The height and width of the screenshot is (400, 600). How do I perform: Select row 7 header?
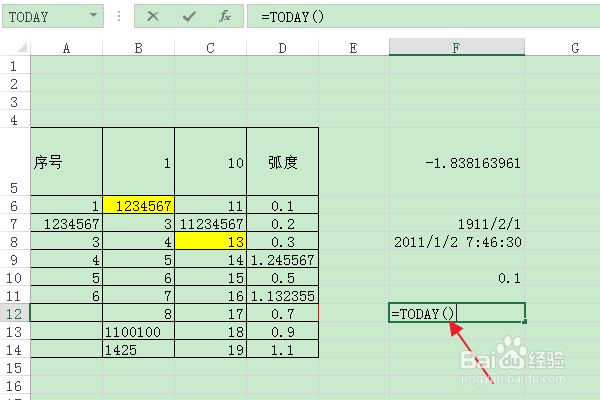(x=15, y=223)
